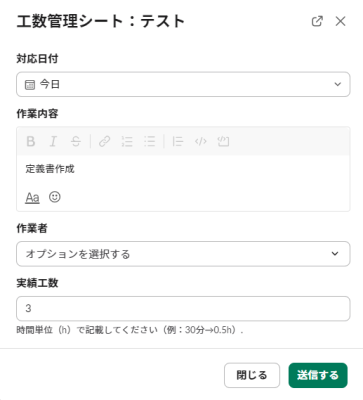
Task: Click the 送信する submit button
Action: coord(318,375)
